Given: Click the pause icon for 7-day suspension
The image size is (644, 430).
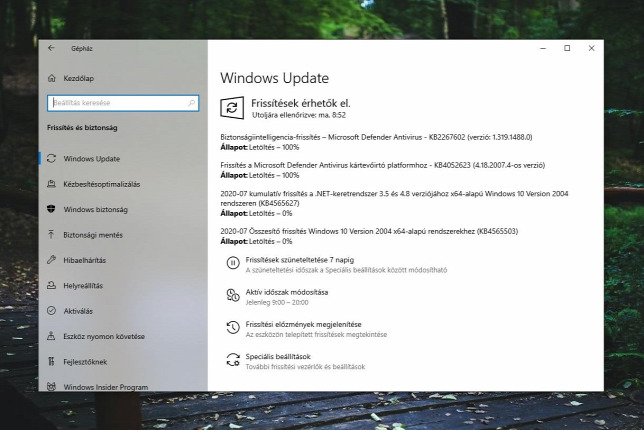Looking at the screenshot, I should [233, 263].
